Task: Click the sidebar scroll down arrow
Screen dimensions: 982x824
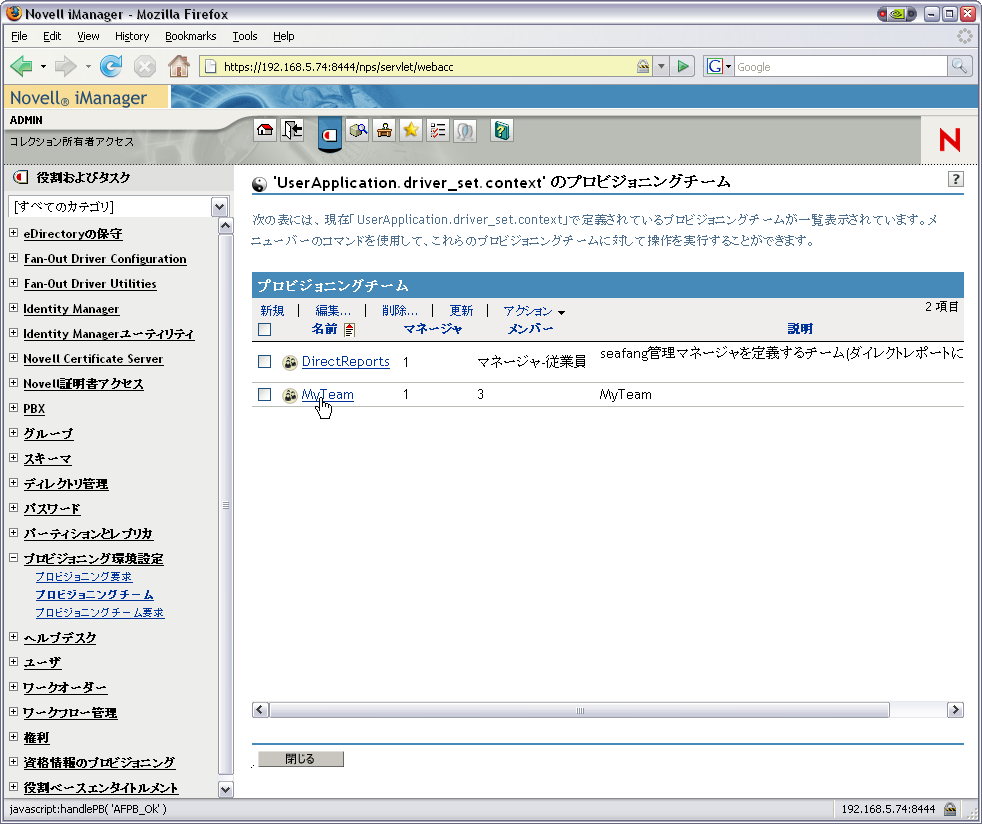Action: click(x=225, y=790)
